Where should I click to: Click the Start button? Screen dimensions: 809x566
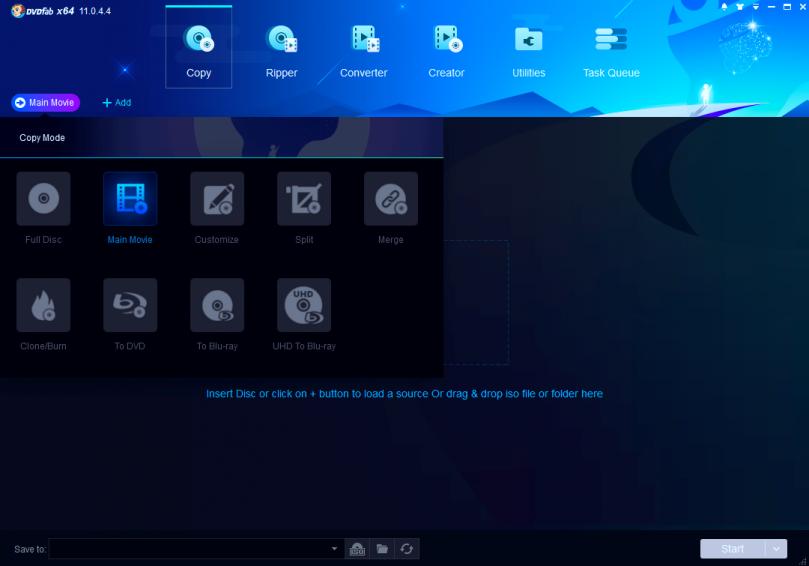tap(733, 549)
